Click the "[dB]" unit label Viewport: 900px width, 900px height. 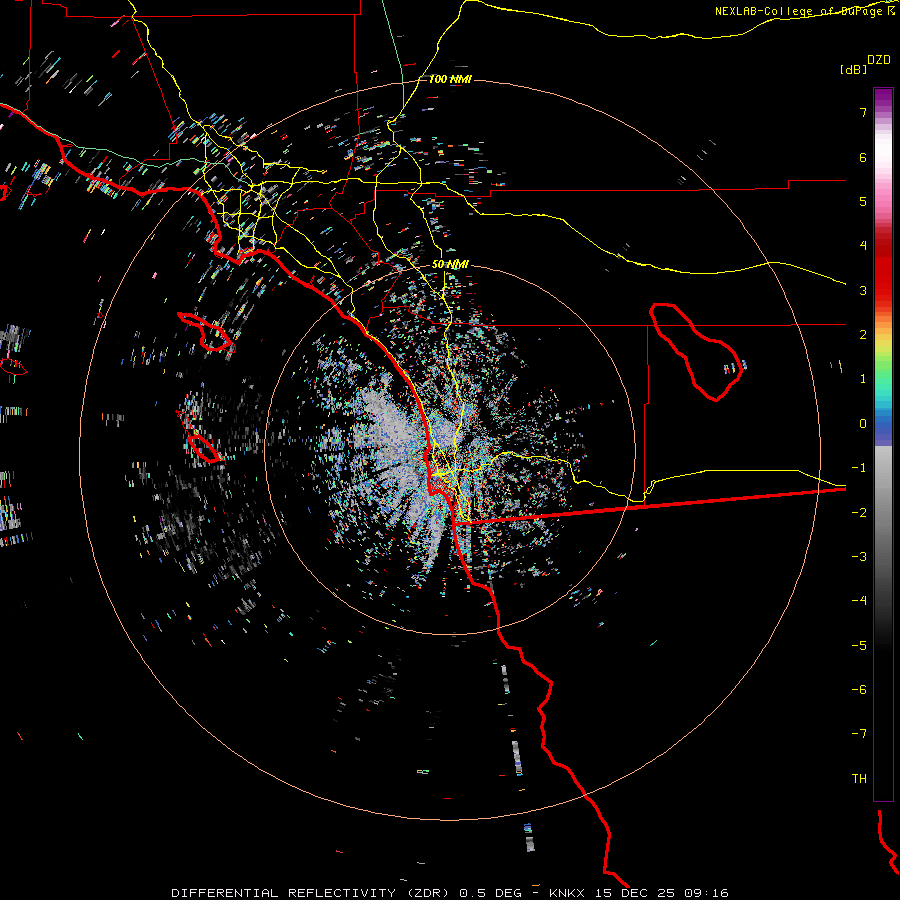(854, 69)
